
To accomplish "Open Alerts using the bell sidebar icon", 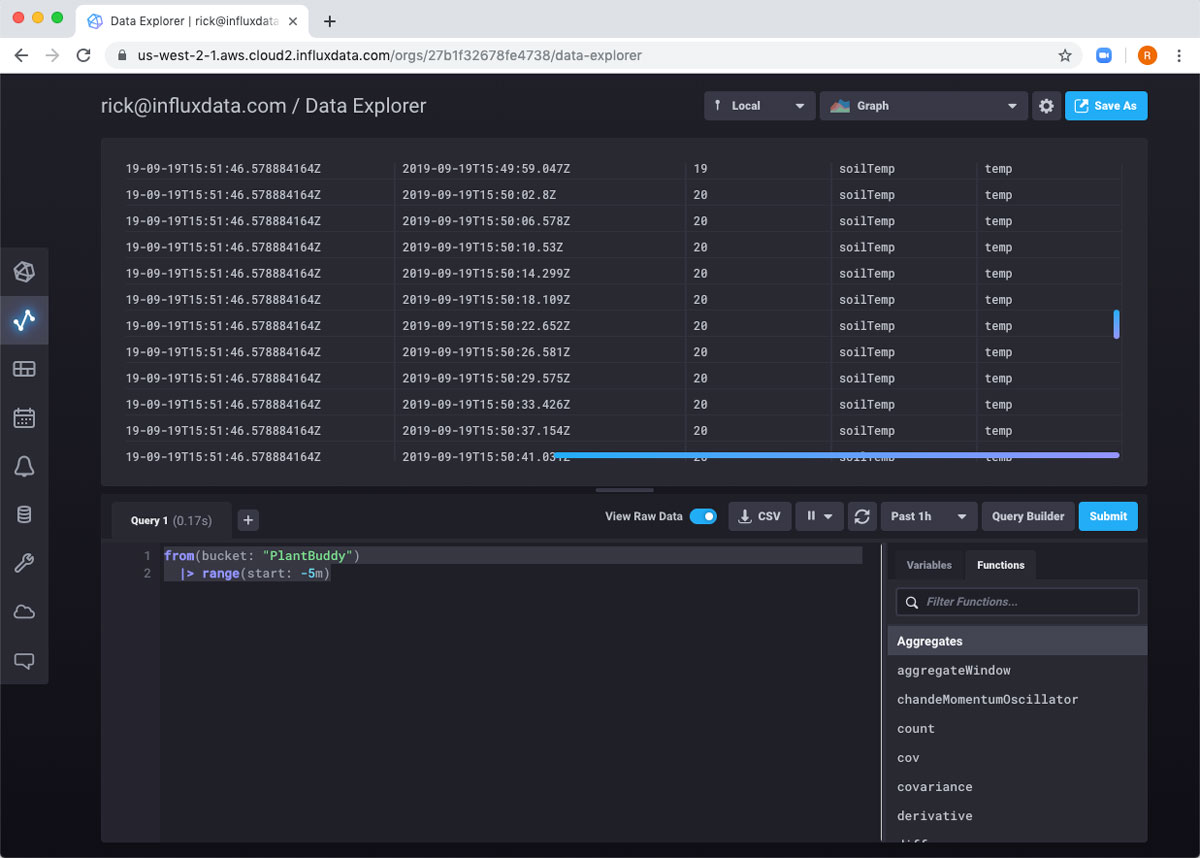I will 24,466.
